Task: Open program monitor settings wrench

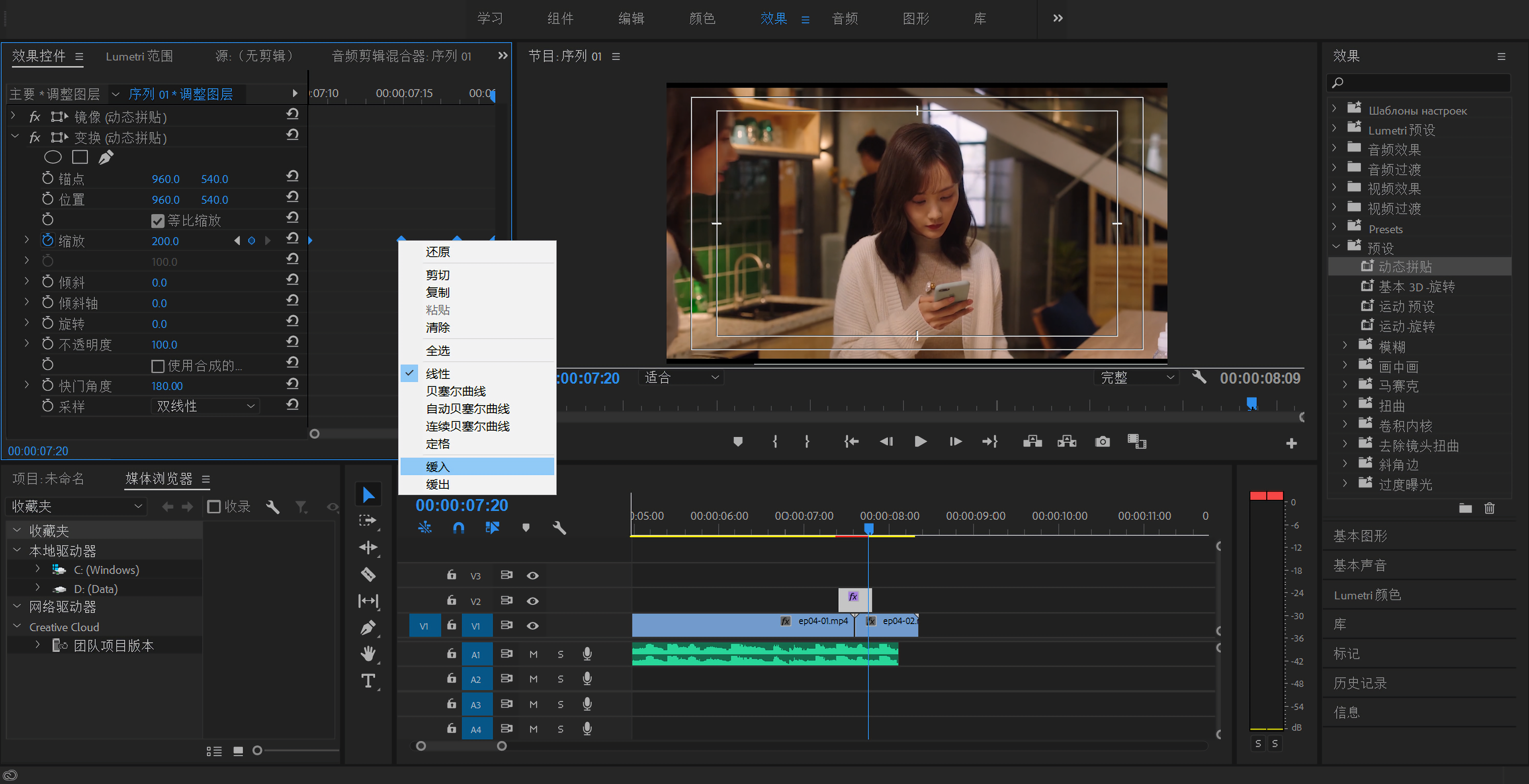Action: click(x=1199, y=377)
